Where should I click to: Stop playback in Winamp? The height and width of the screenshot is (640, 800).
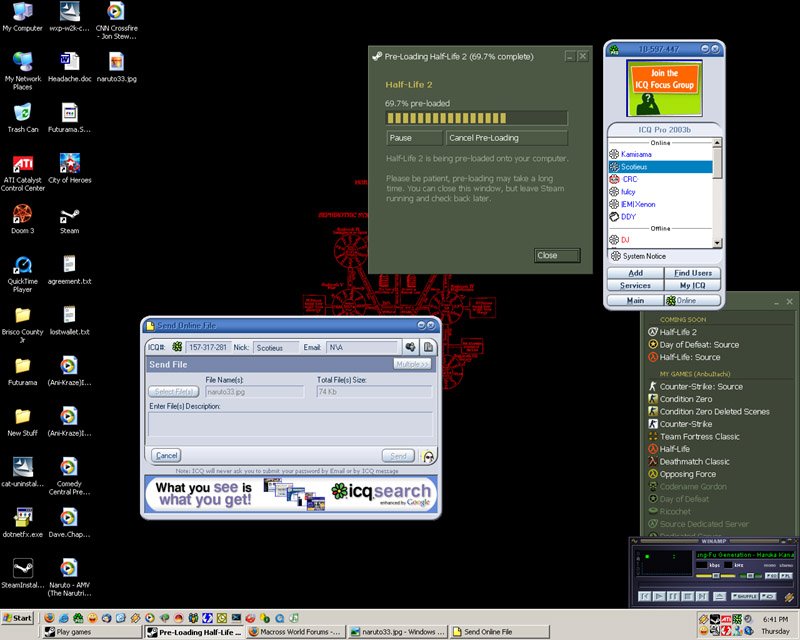[x=688, y=596]
